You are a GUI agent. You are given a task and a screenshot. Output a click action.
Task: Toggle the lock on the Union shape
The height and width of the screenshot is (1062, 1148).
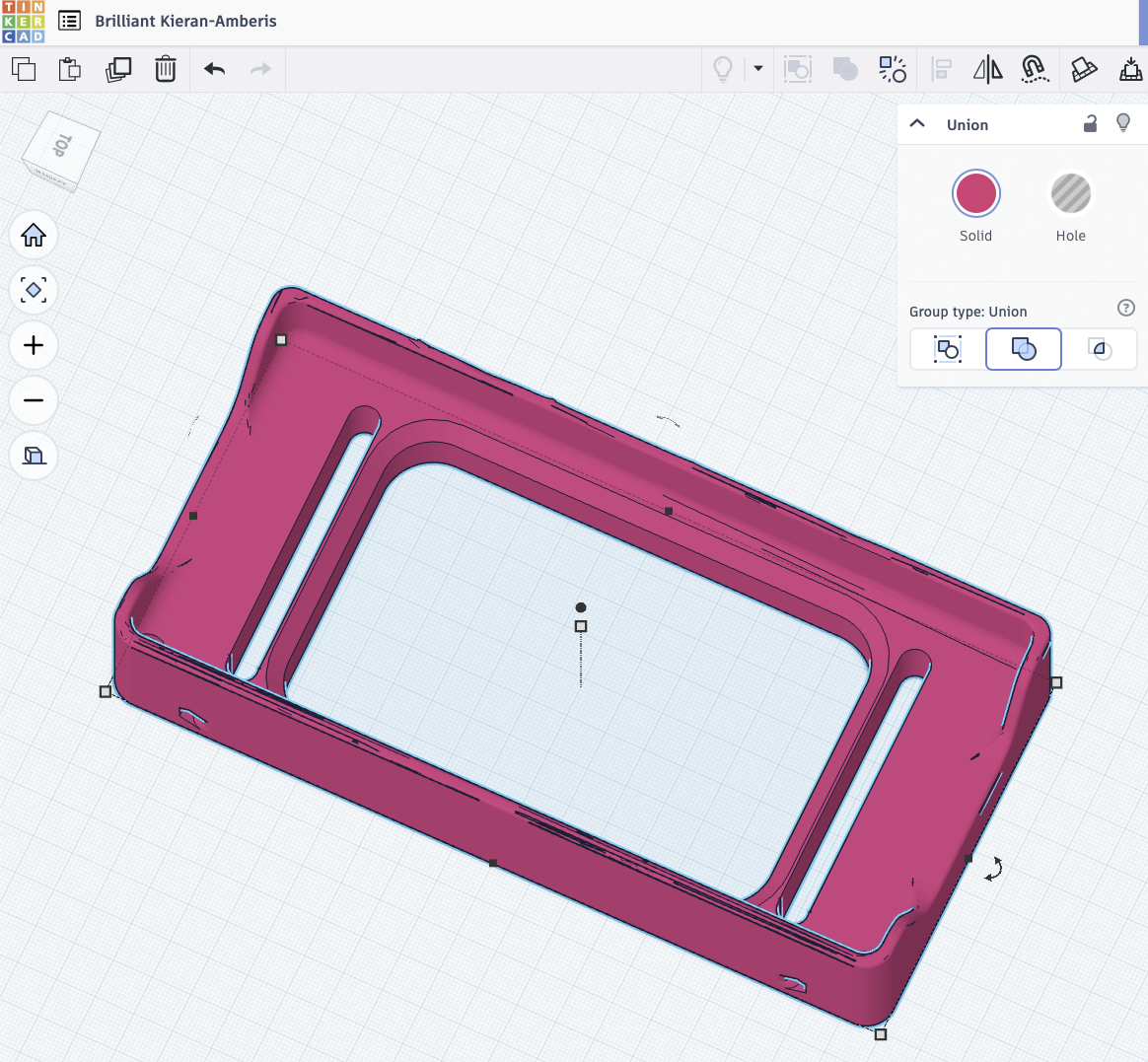pyautogui.click(x=1090, y=124)
